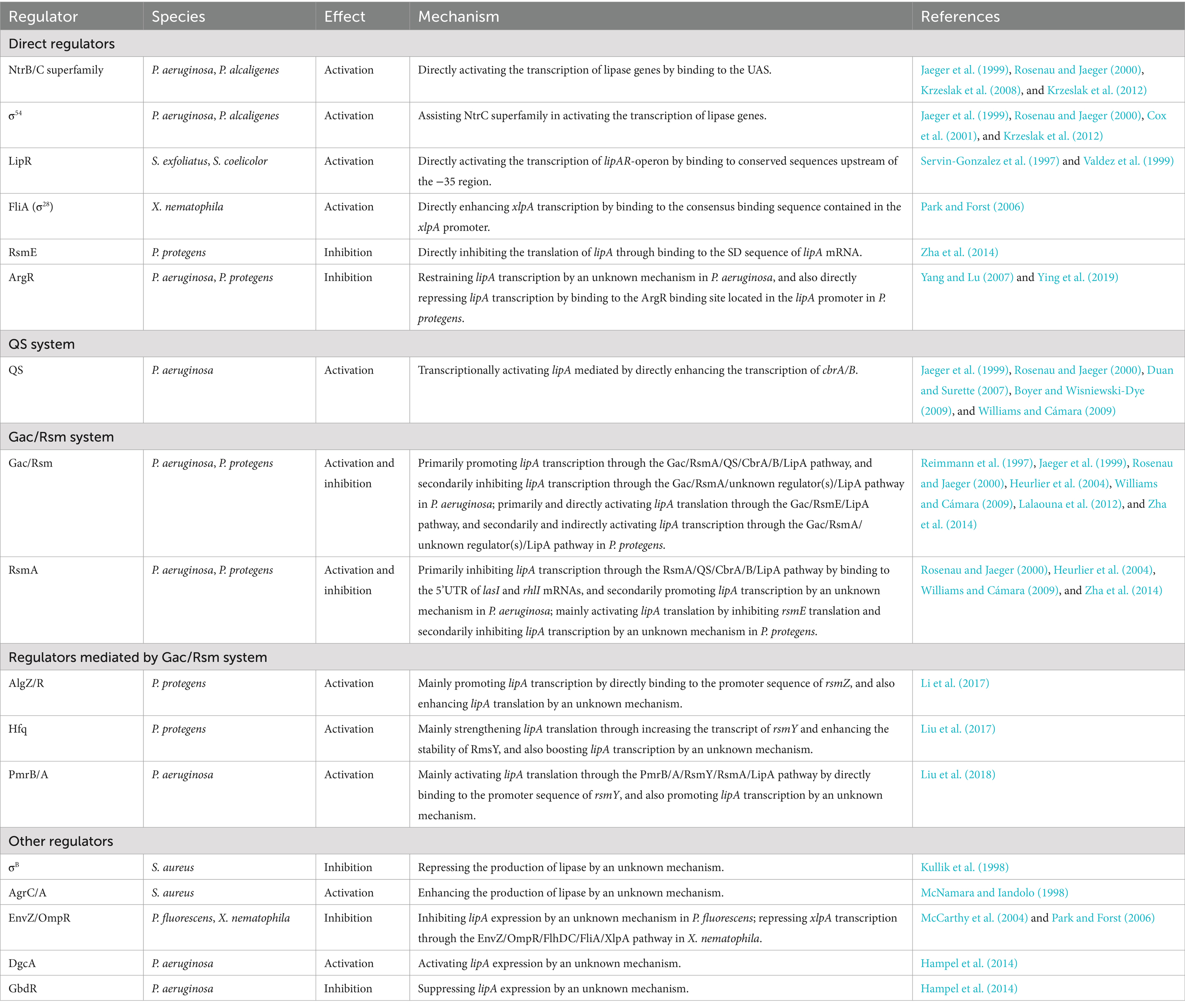Click Krzeslak et al. (2012) in NtrB/C row

coord(1097,90)
